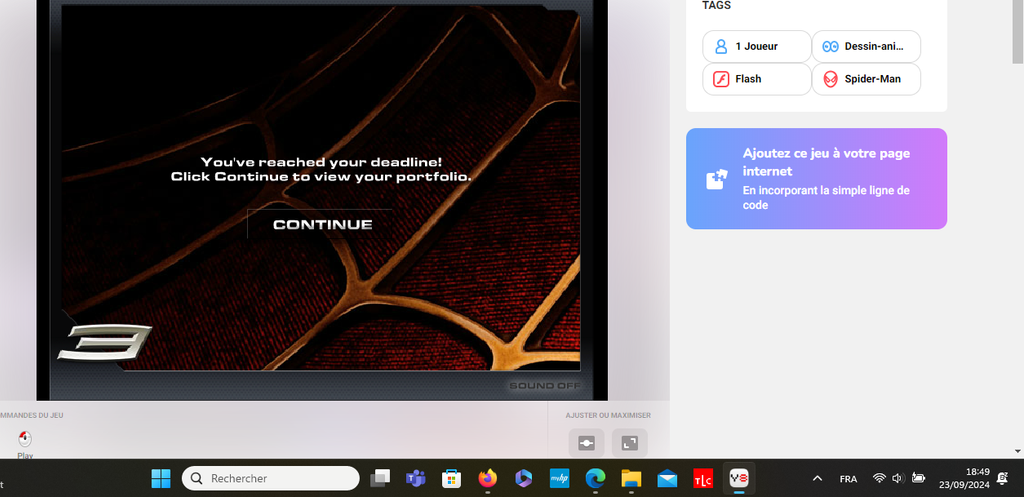Click the Flash tag icon
Screen dimensions: 1024x497
(721, 79)
